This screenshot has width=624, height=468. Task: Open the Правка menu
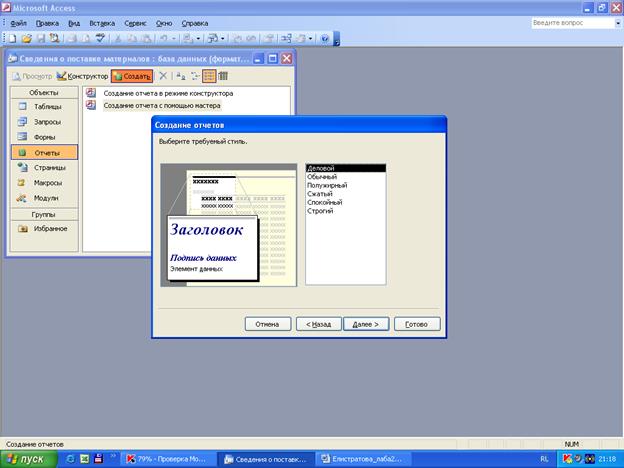pos(47,23)
